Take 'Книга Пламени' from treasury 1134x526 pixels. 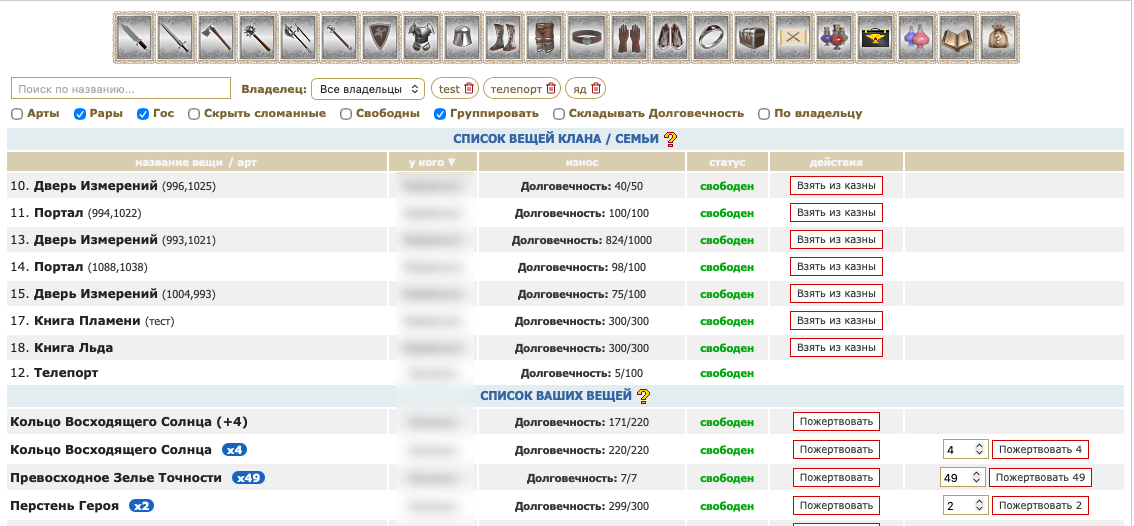[x=836, y=321]
